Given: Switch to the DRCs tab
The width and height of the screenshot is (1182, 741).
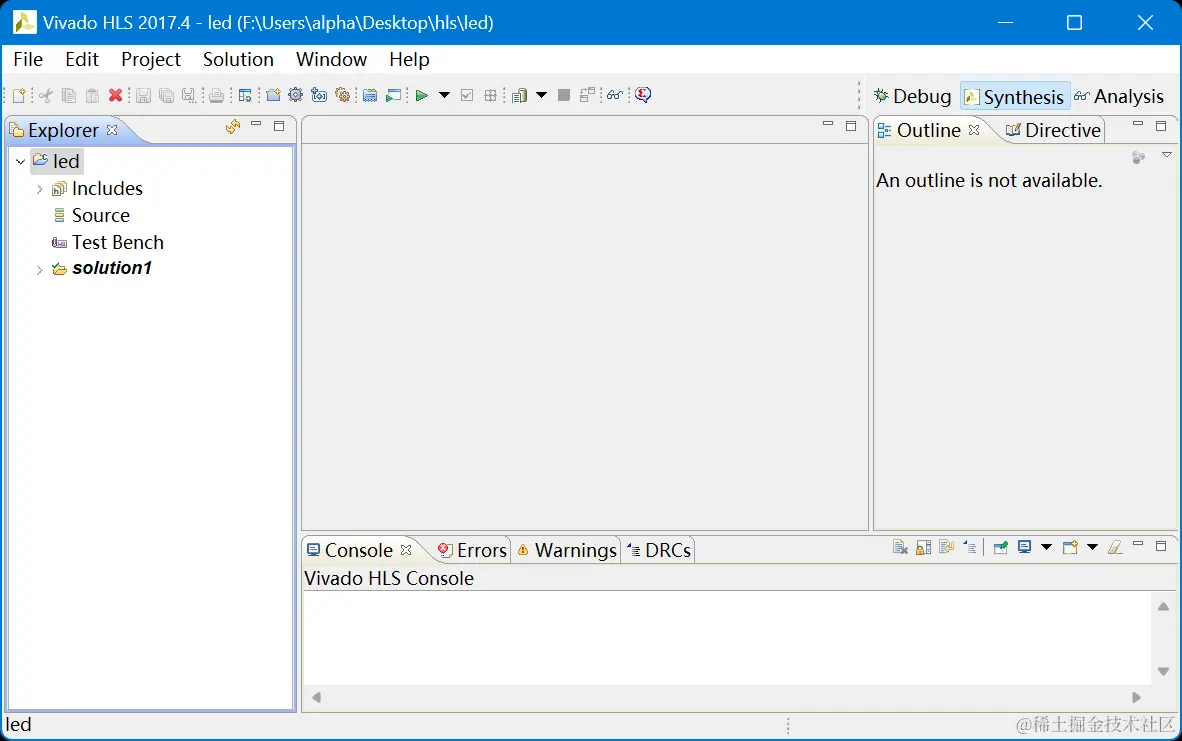Looking at the screenshot, I should [659, 550].
